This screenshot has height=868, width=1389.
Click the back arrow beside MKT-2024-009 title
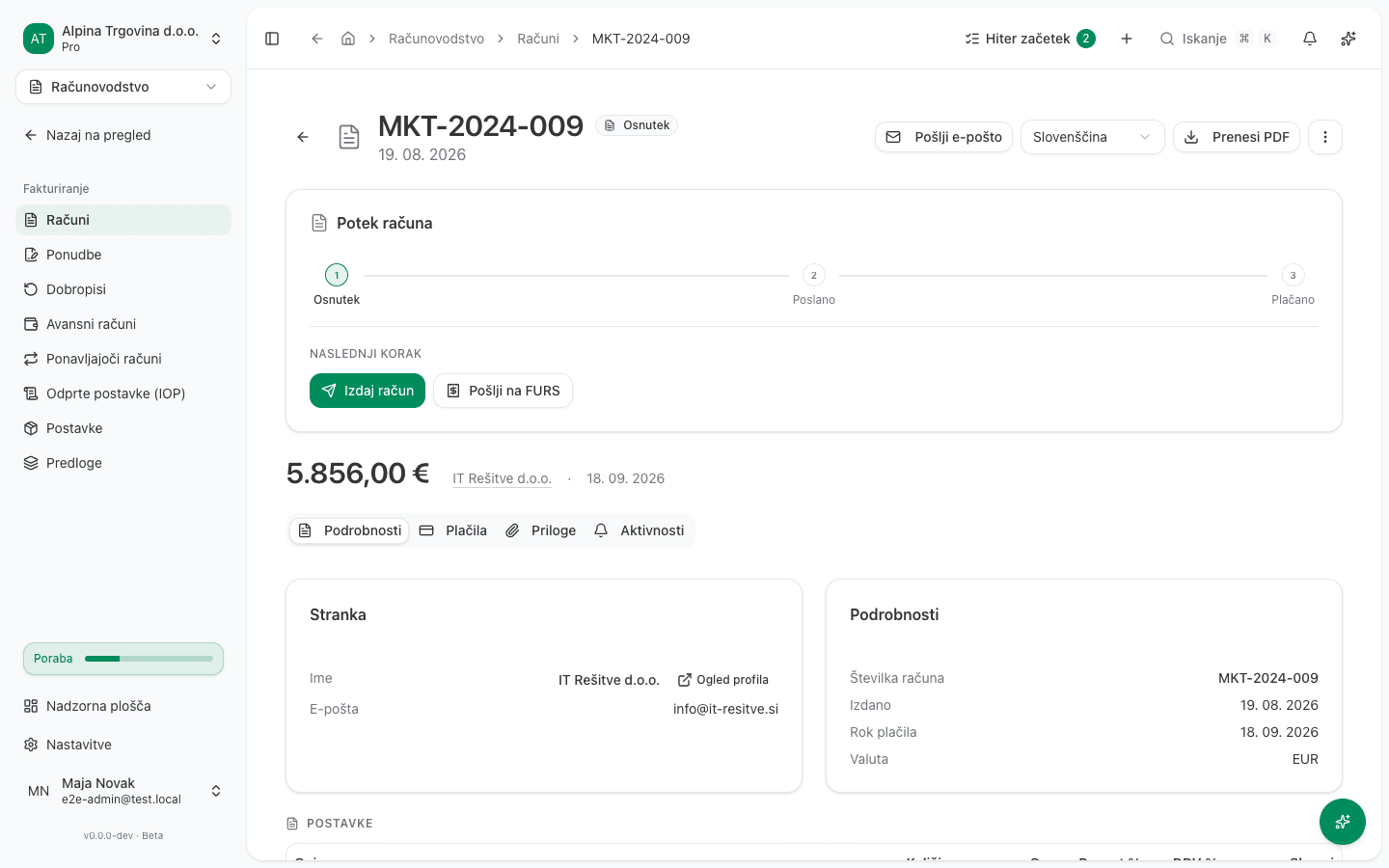[303, 137]
